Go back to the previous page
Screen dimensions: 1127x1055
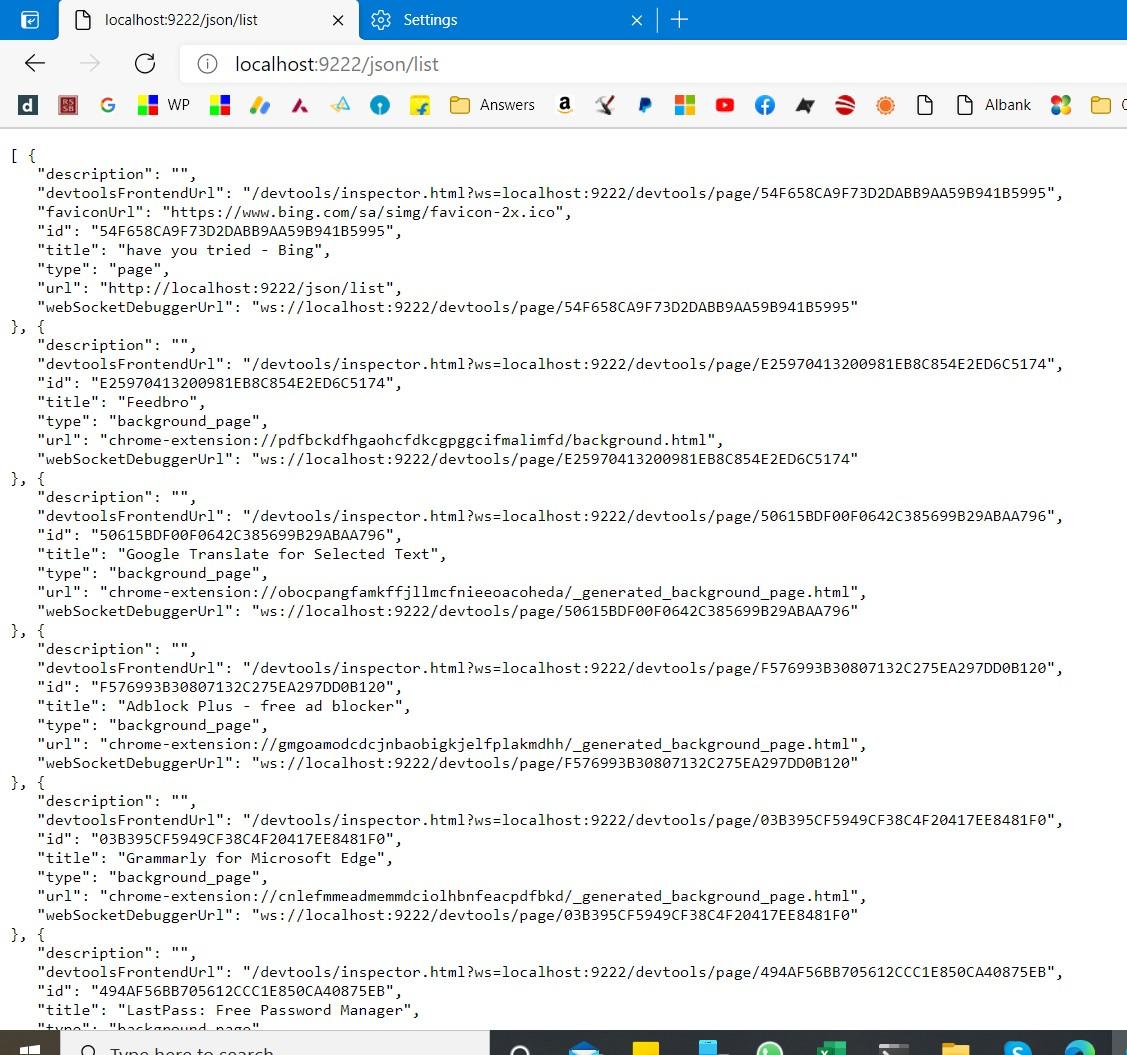click(x=34, y=63)
